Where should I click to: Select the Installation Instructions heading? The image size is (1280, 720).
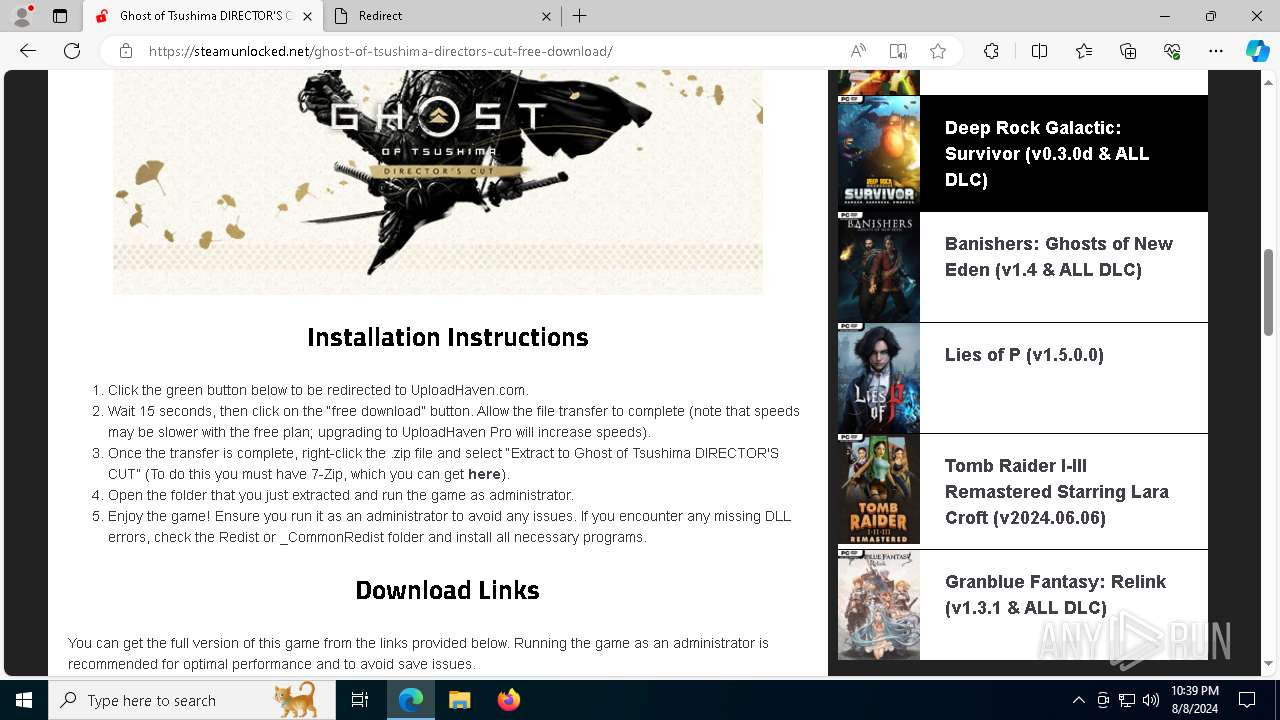[x=447, y=338]
